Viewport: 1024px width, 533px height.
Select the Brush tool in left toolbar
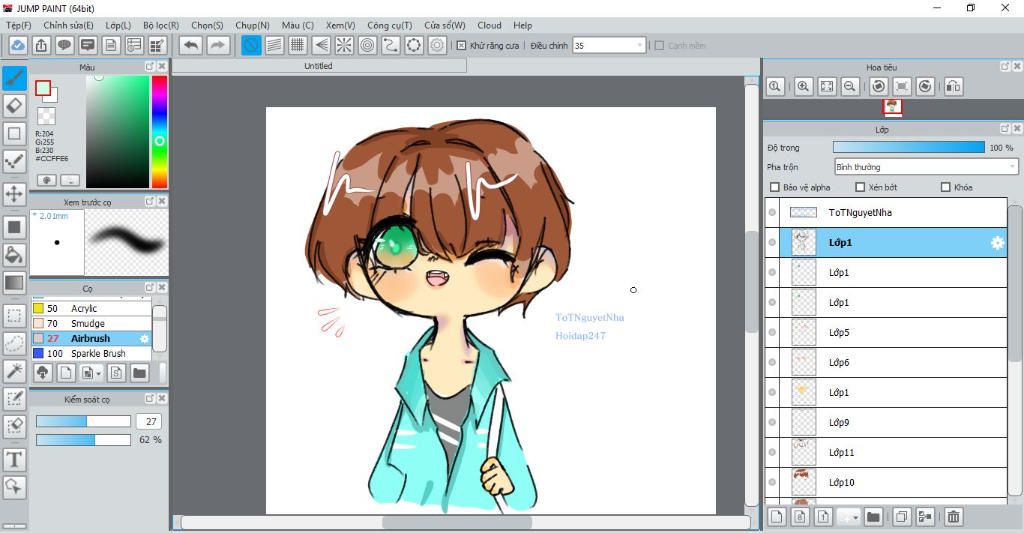[x=14, y=78]
